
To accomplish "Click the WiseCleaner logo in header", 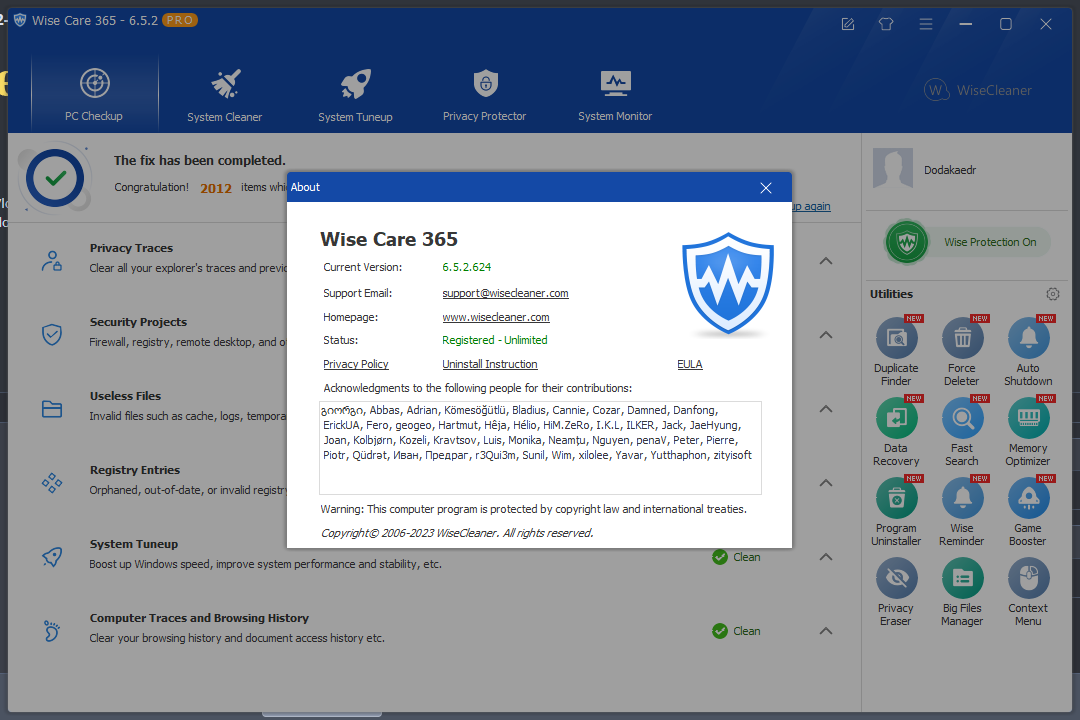I will point(977,90).
